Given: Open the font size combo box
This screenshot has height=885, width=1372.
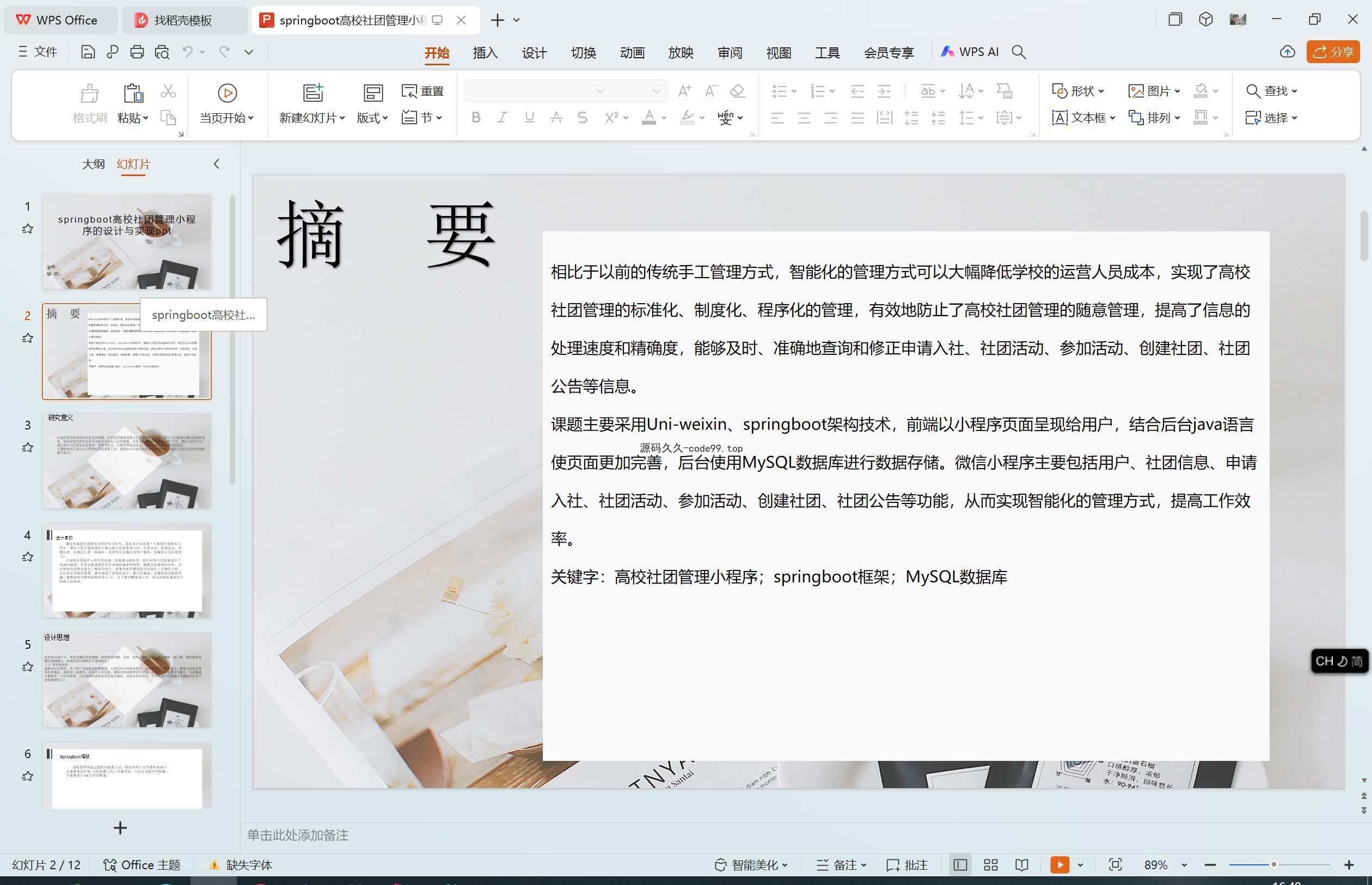Looking at the screenshot, I should tap(638, 91).
